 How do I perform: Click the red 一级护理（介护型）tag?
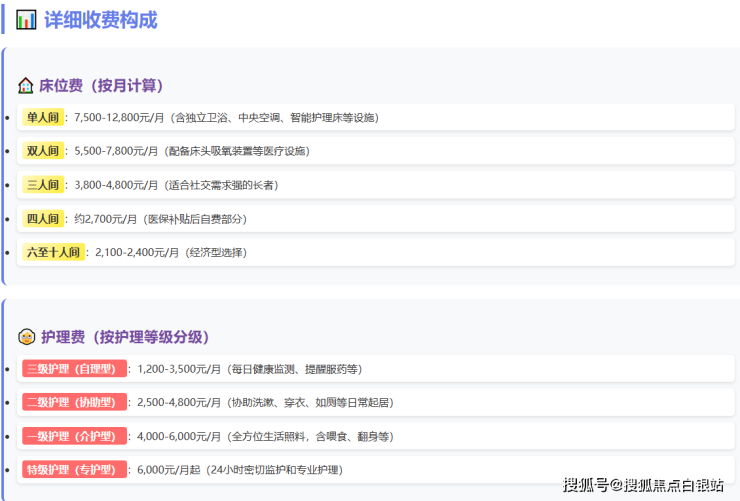(74, 437)
